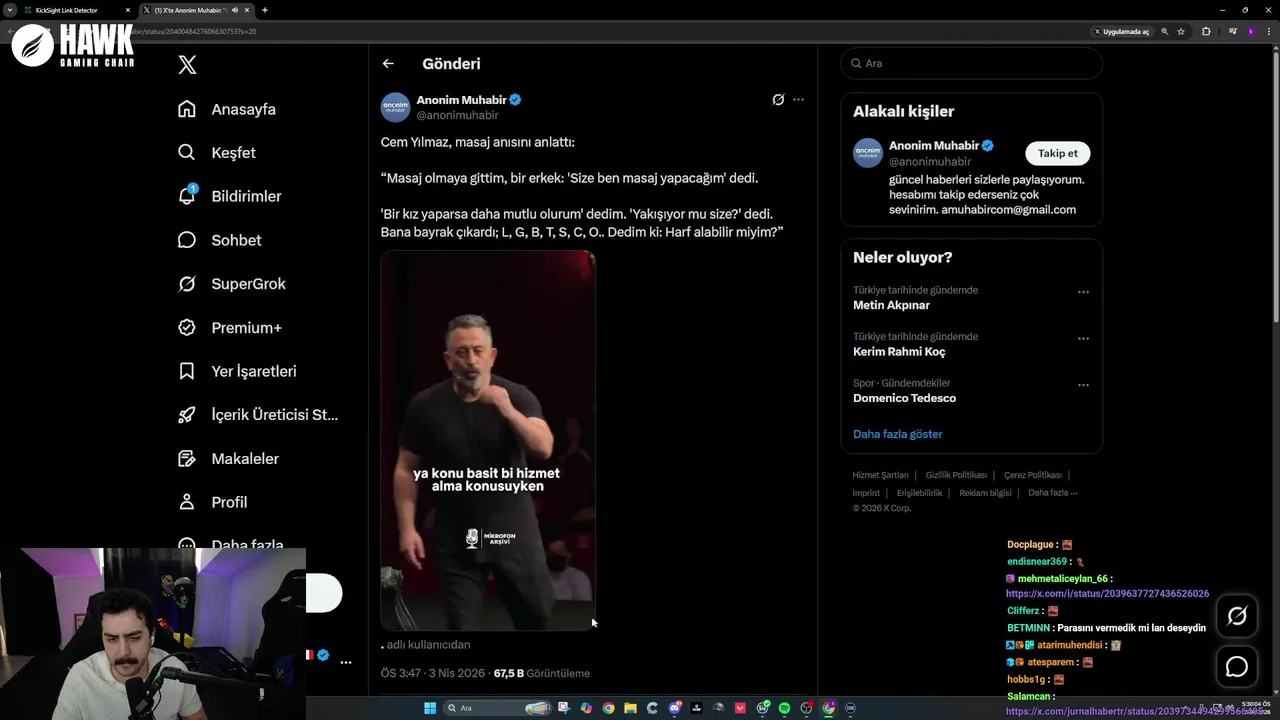Expand Daha fazla footer options
1280x720 pixels.
click(1052, 493)
